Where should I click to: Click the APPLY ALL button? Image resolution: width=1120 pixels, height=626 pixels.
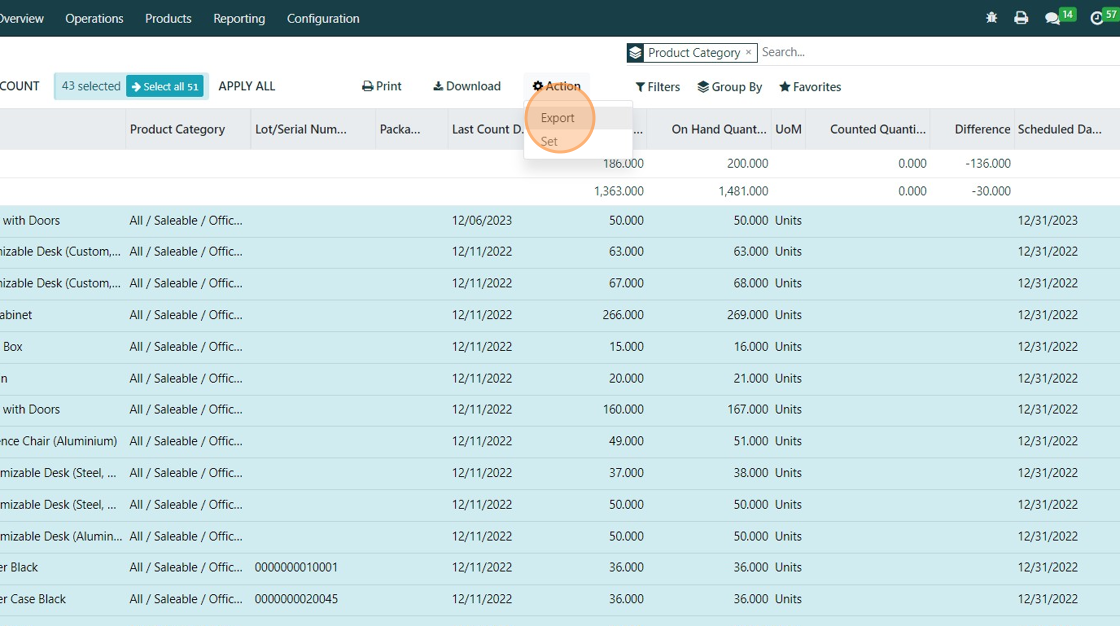[x=247, y=87]
